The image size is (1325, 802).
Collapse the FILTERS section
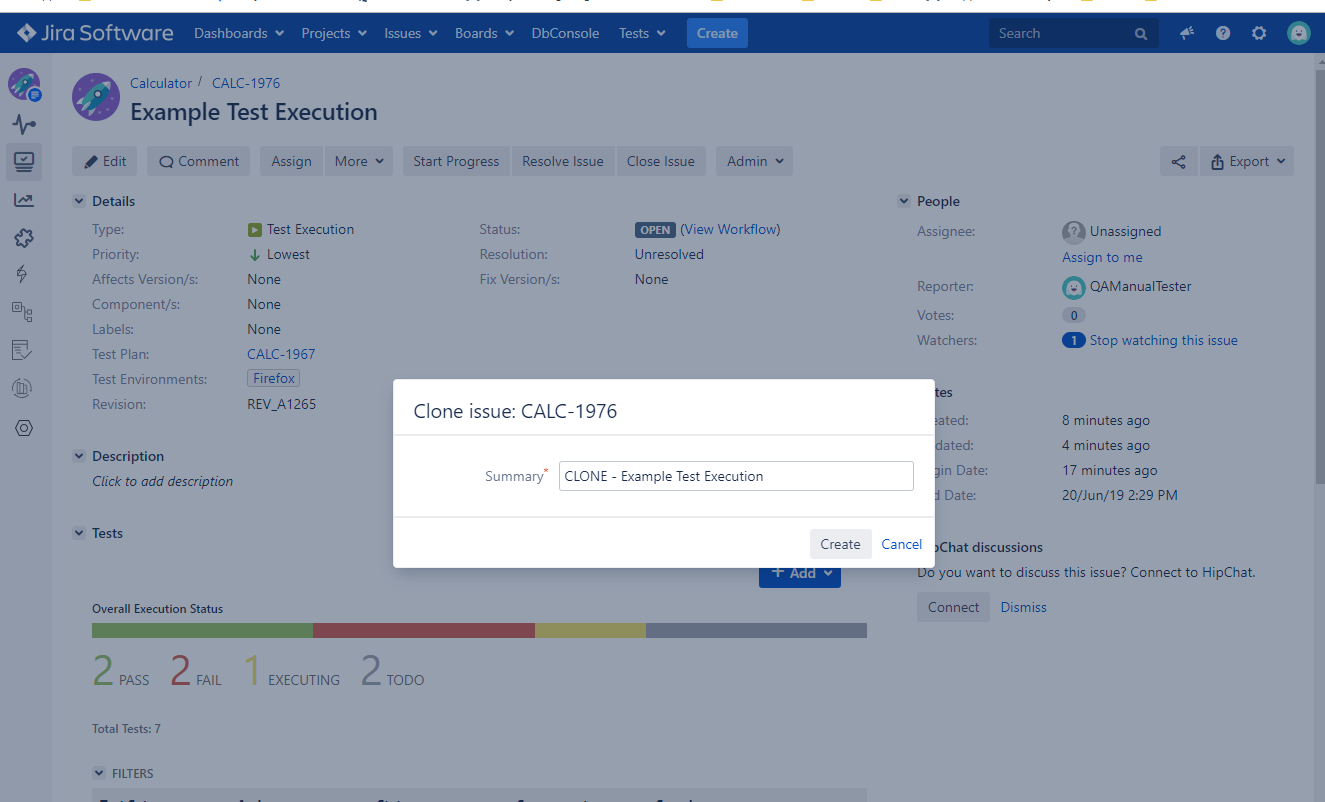tap(99, 773)
